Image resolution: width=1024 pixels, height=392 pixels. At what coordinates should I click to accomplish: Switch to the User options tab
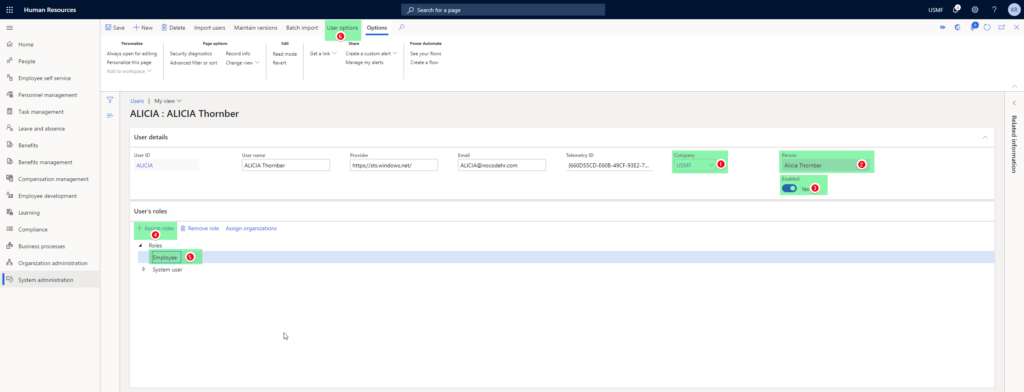(342, 28)
